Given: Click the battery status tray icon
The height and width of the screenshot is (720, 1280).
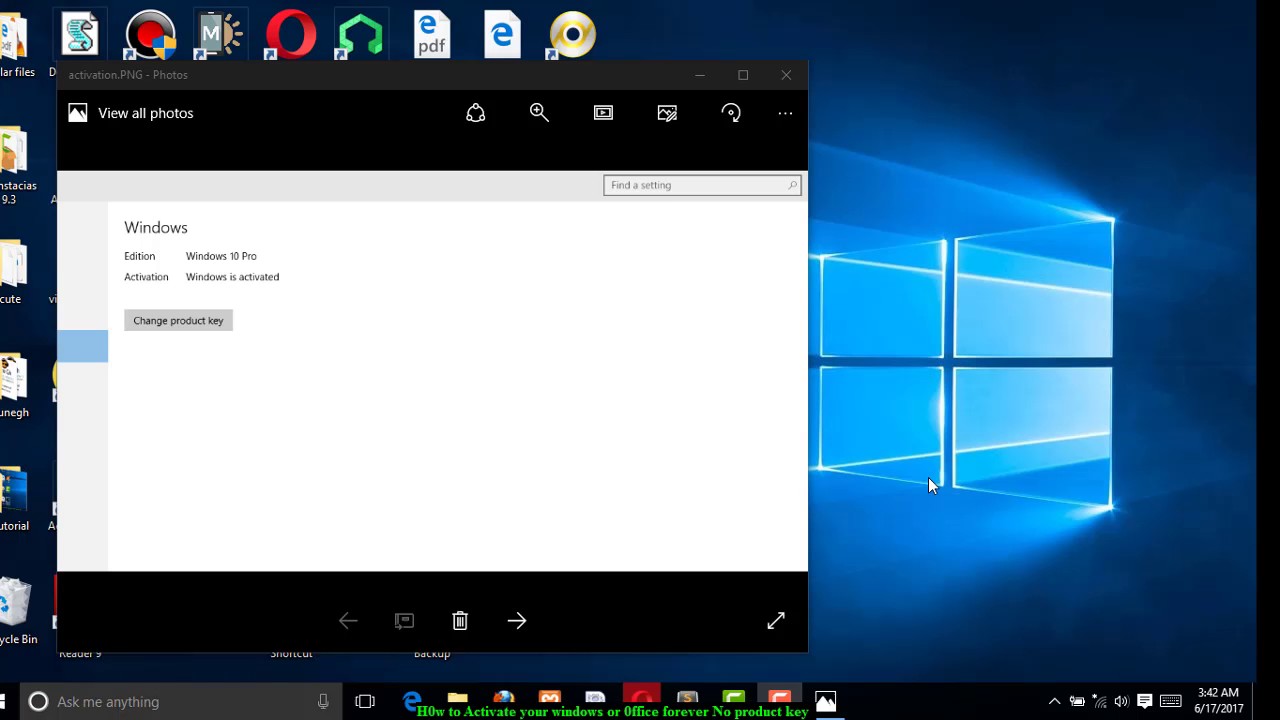Looking at the screenshot, I should tap(1077, 702).
